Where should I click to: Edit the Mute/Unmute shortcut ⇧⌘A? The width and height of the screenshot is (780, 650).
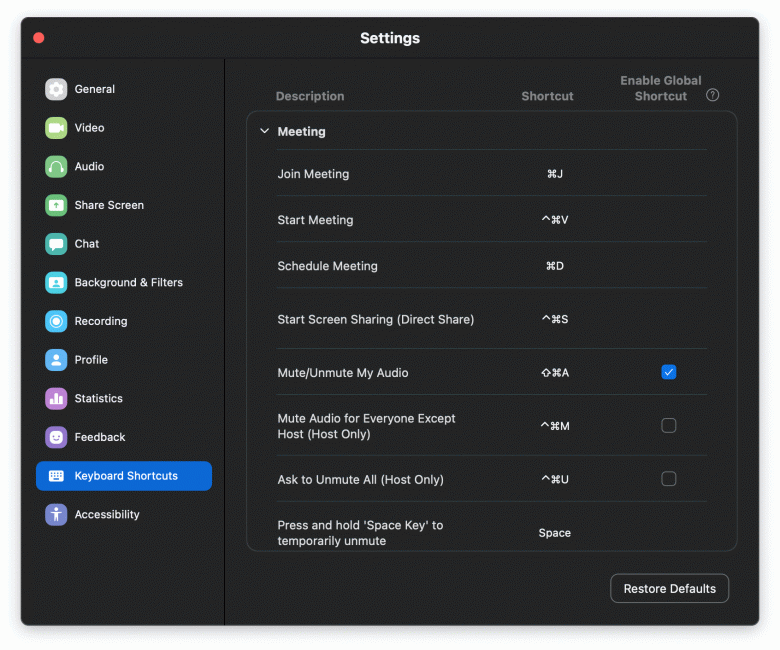click(555, 372)
